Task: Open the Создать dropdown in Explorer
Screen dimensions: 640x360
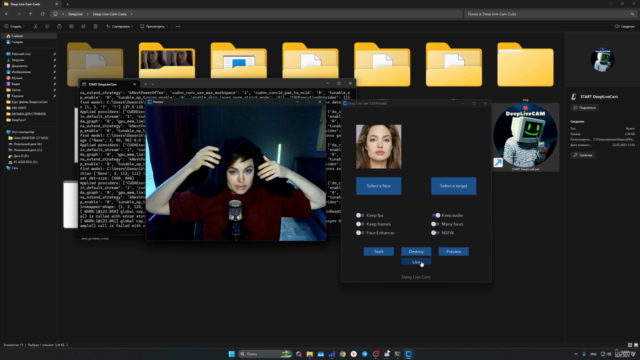Action: point(15,26)
